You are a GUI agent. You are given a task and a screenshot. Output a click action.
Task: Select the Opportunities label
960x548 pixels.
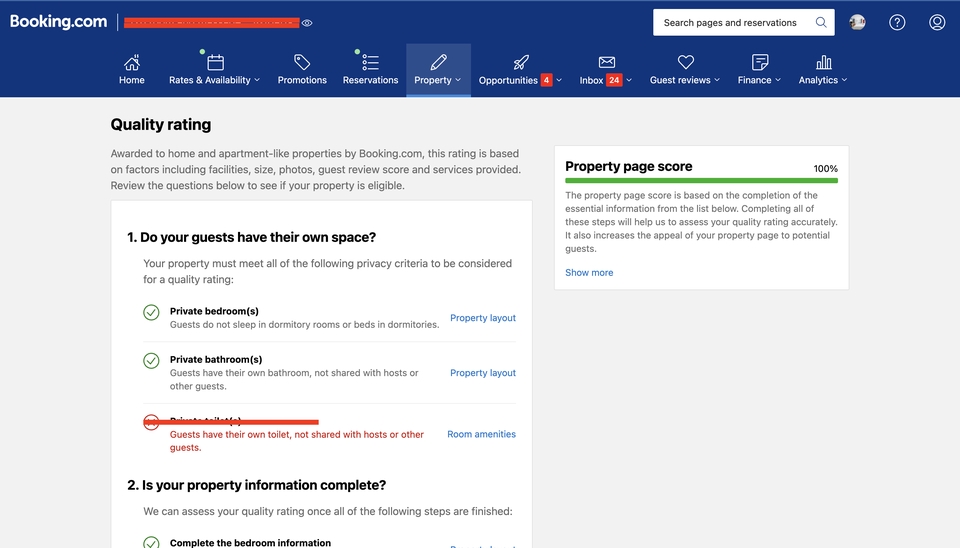508,80
